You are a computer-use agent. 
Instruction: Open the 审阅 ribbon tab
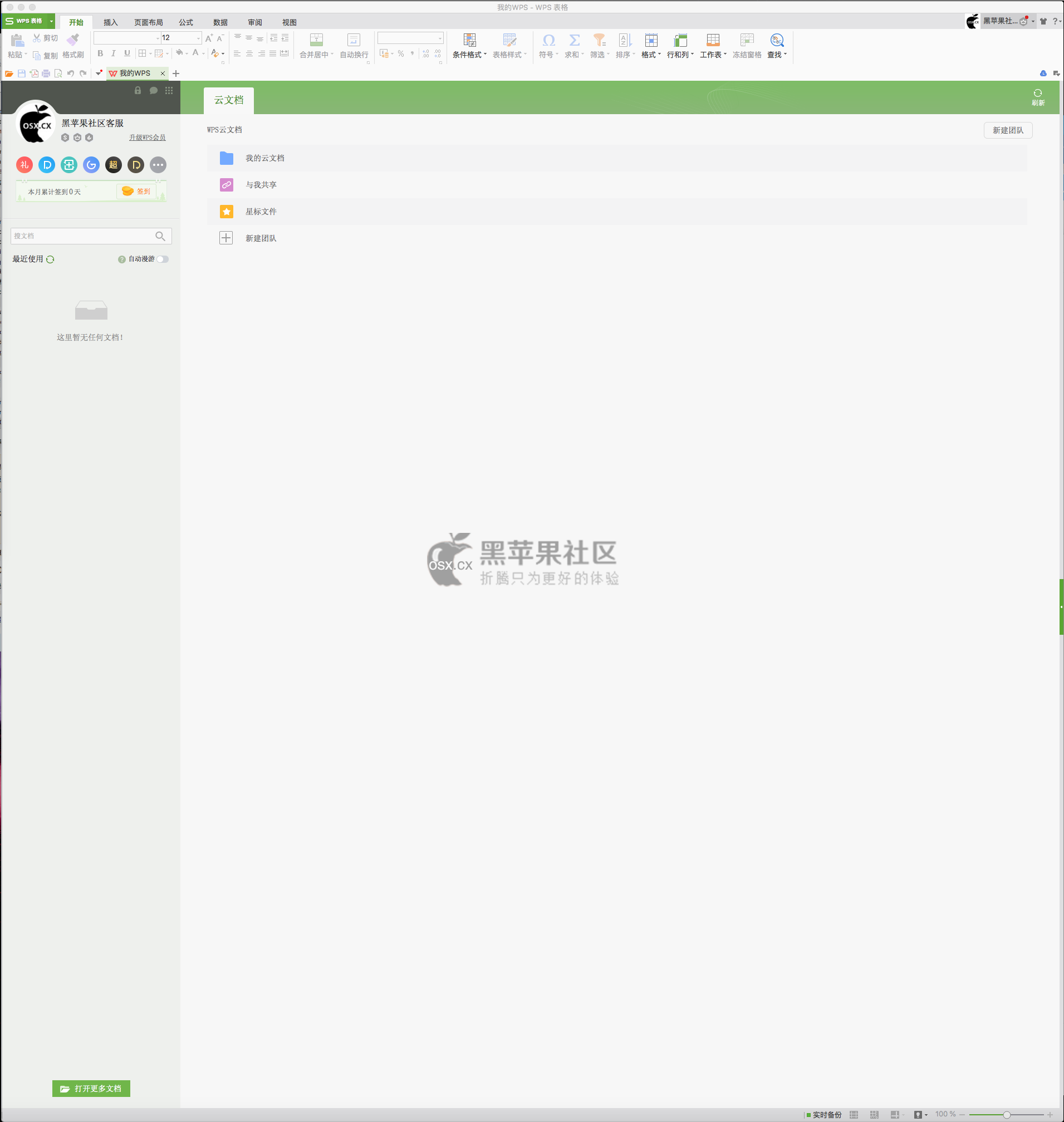(255, 22)
